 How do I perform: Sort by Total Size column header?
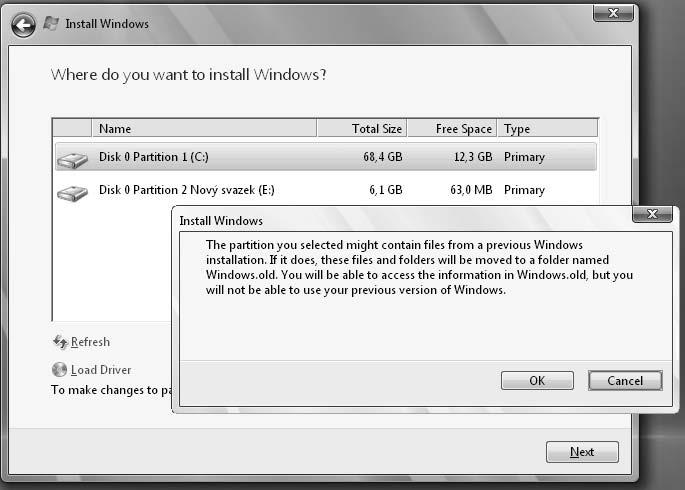coord(362,129)
